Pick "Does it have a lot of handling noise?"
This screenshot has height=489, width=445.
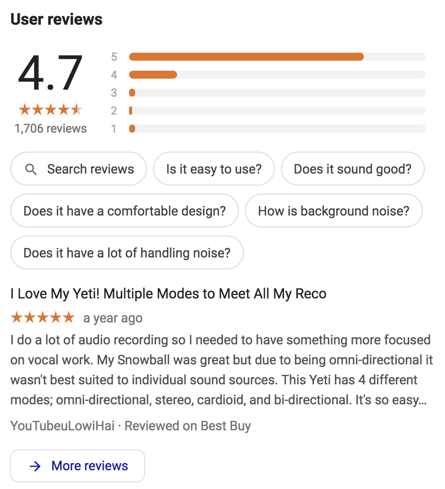[x=127, y=253]
